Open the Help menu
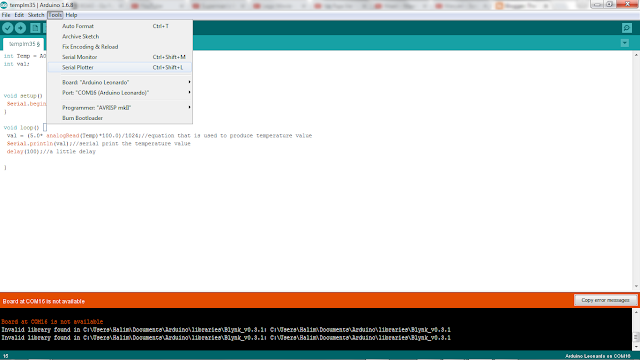Image resolution: width=640 pixels, height=360 pixels. (x=71, y=15)
